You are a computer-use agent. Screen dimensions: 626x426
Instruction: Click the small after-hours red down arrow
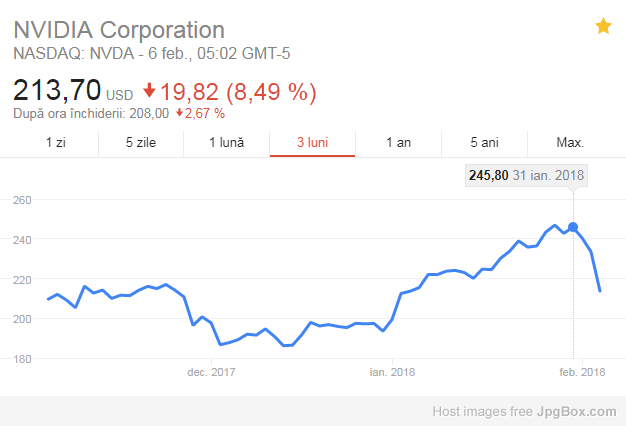[x=180, y=113]
